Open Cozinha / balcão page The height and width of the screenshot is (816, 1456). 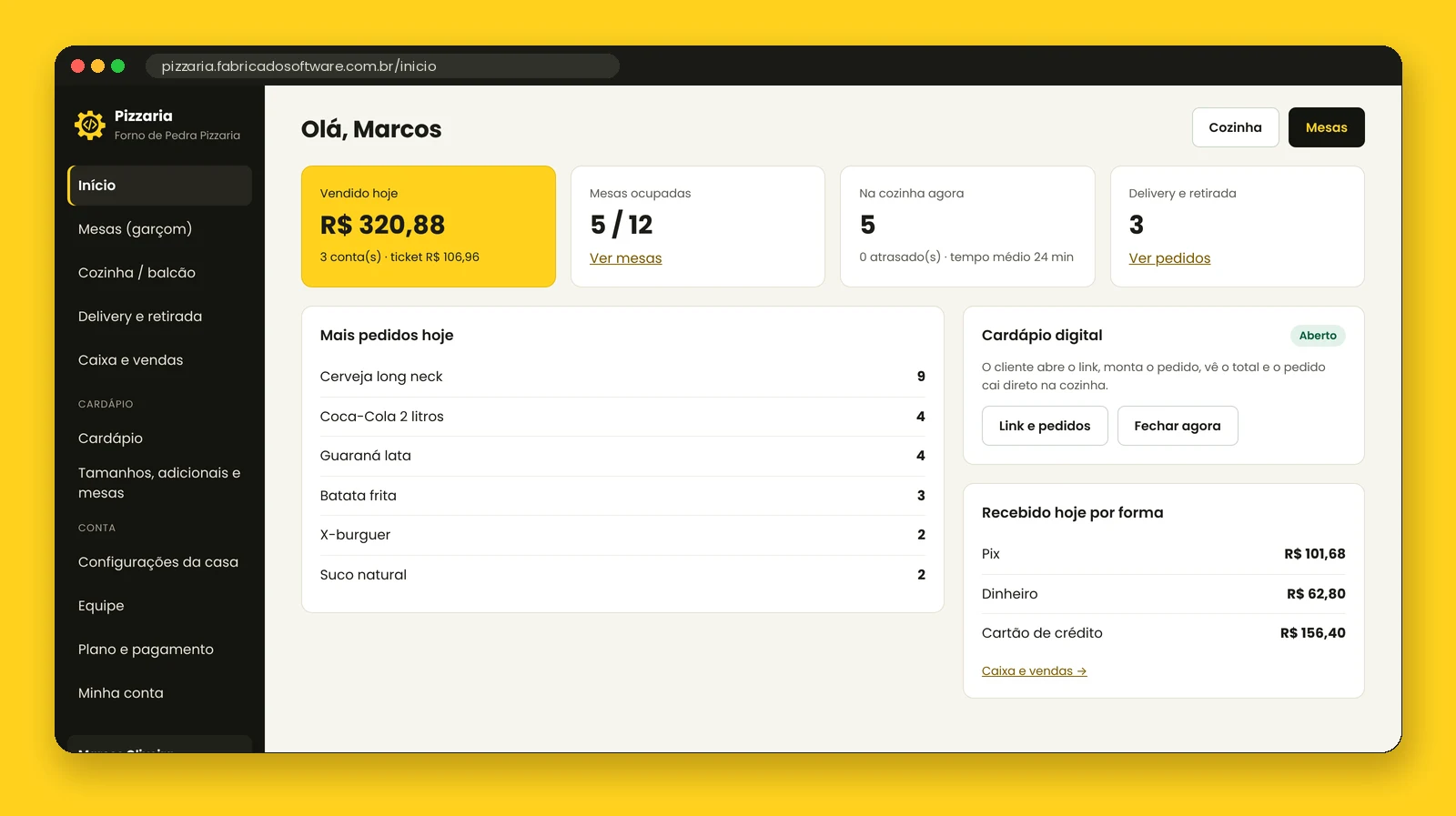pos(160,273)
